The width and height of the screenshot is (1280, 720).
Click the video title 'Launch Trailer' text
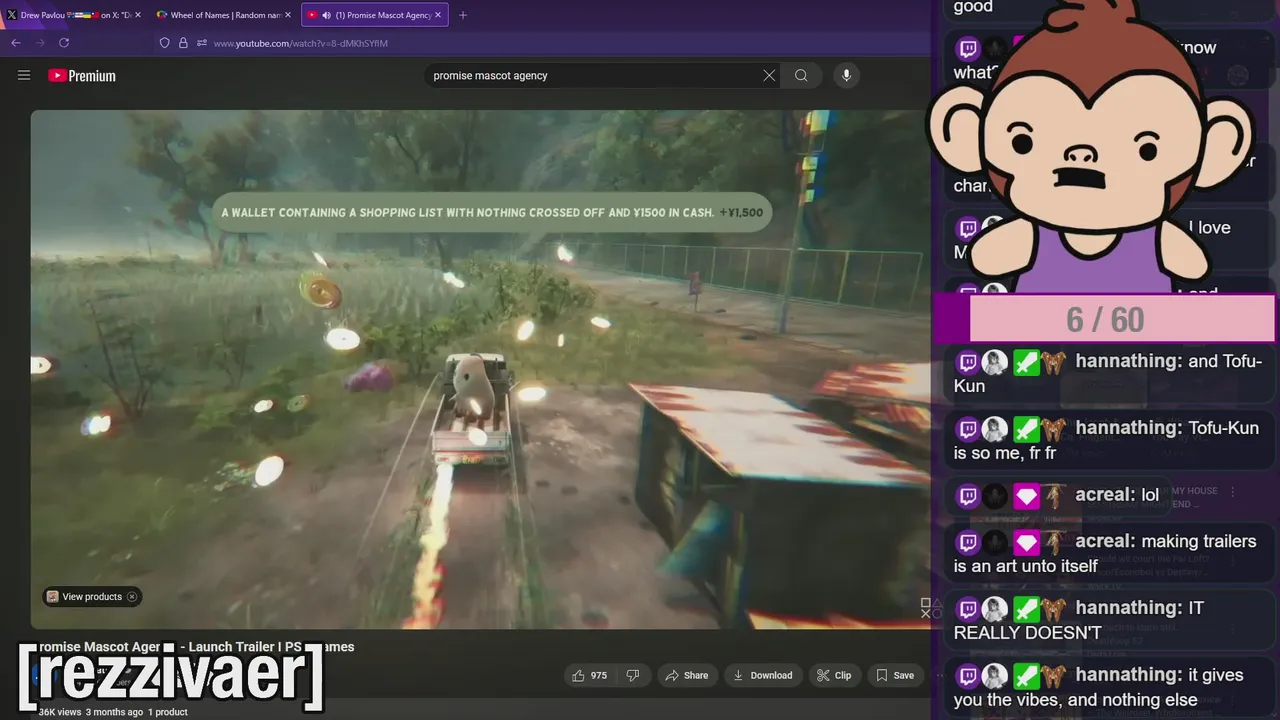232,647
